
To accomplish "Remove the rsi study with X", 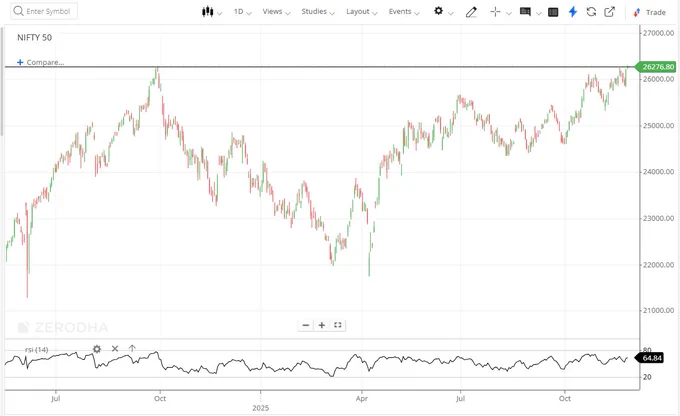I will (115, 348).
